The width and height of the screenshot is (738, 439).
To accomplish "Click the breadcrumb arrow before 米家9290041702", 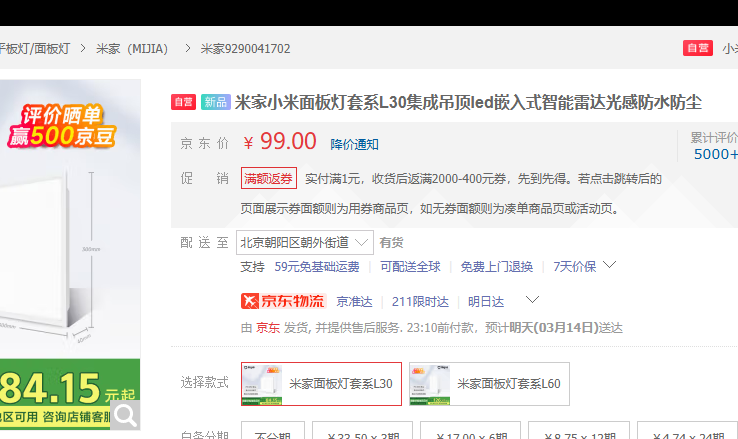I will point(188,48).
